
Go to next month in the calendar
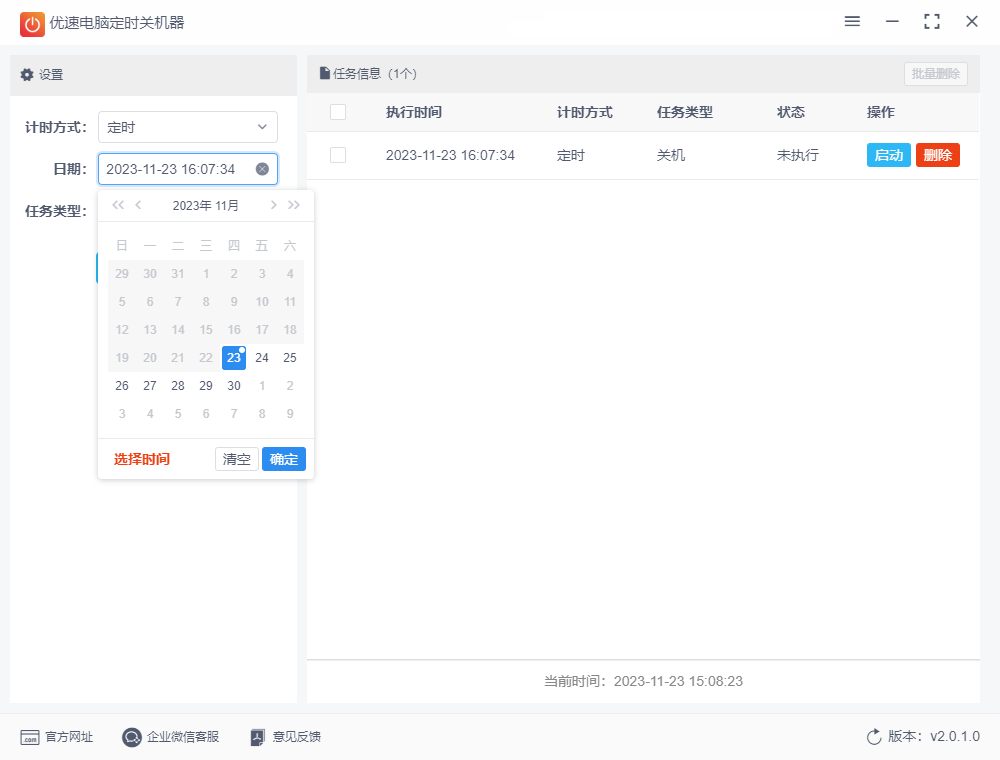pyautogui.click(x=273, y=204)
